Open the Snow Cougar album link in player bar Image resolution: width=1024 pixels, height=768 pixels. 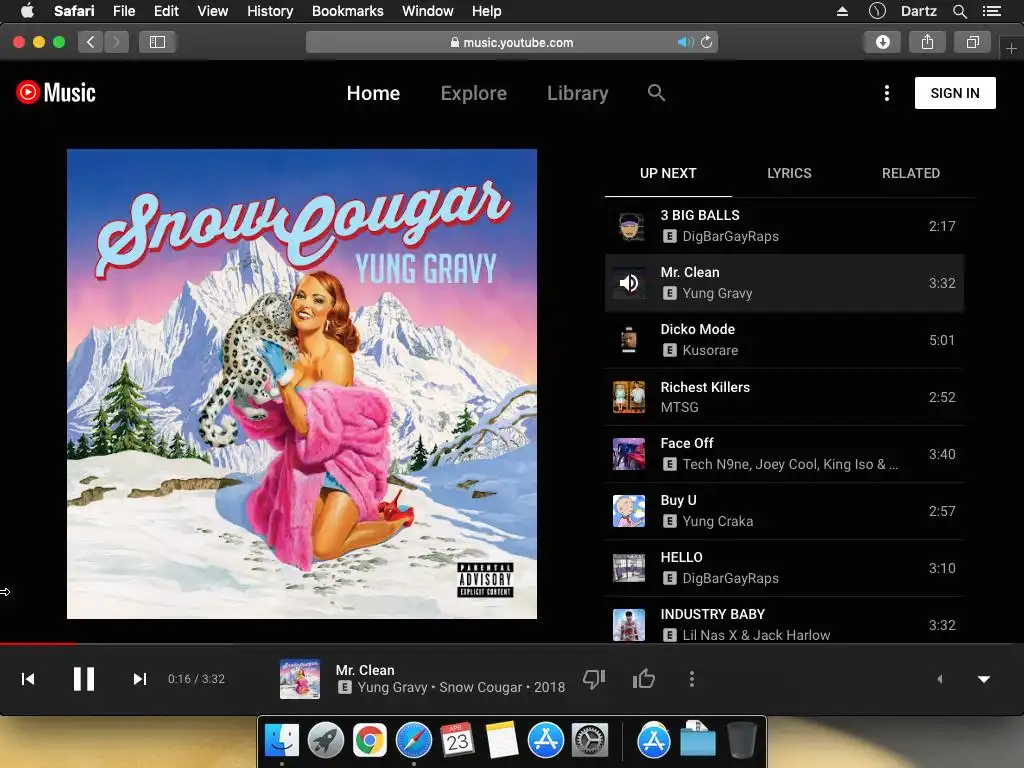(x=480, y=687)
